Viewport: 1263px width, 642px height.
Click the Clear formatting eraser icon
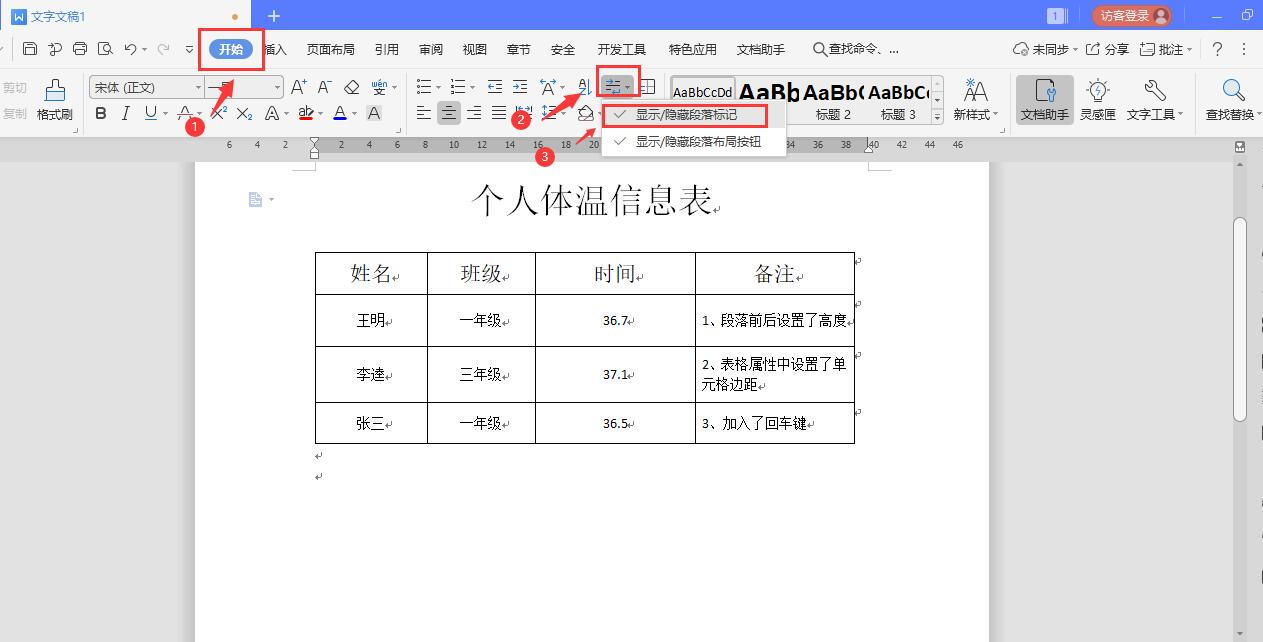tap(351, 87)
